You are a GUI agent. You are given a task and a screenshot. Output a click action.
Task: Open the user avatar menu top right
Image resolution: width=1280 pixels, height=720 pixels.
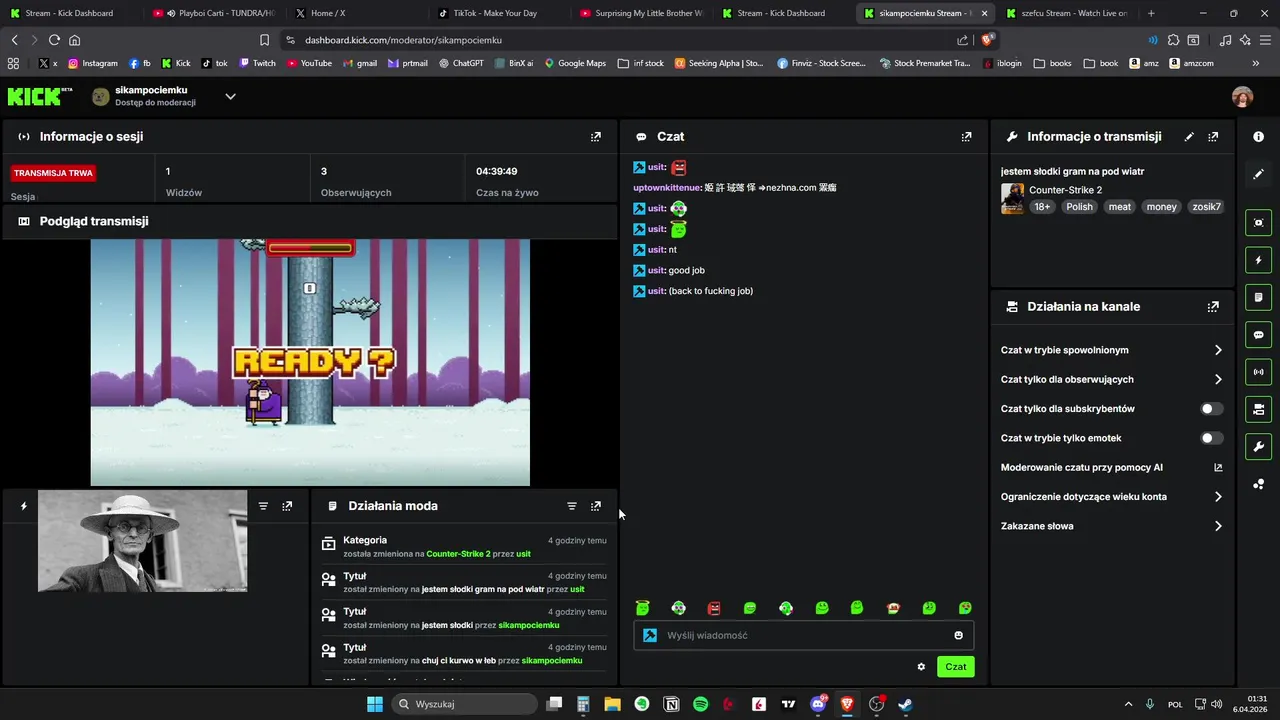(1242, 97)
